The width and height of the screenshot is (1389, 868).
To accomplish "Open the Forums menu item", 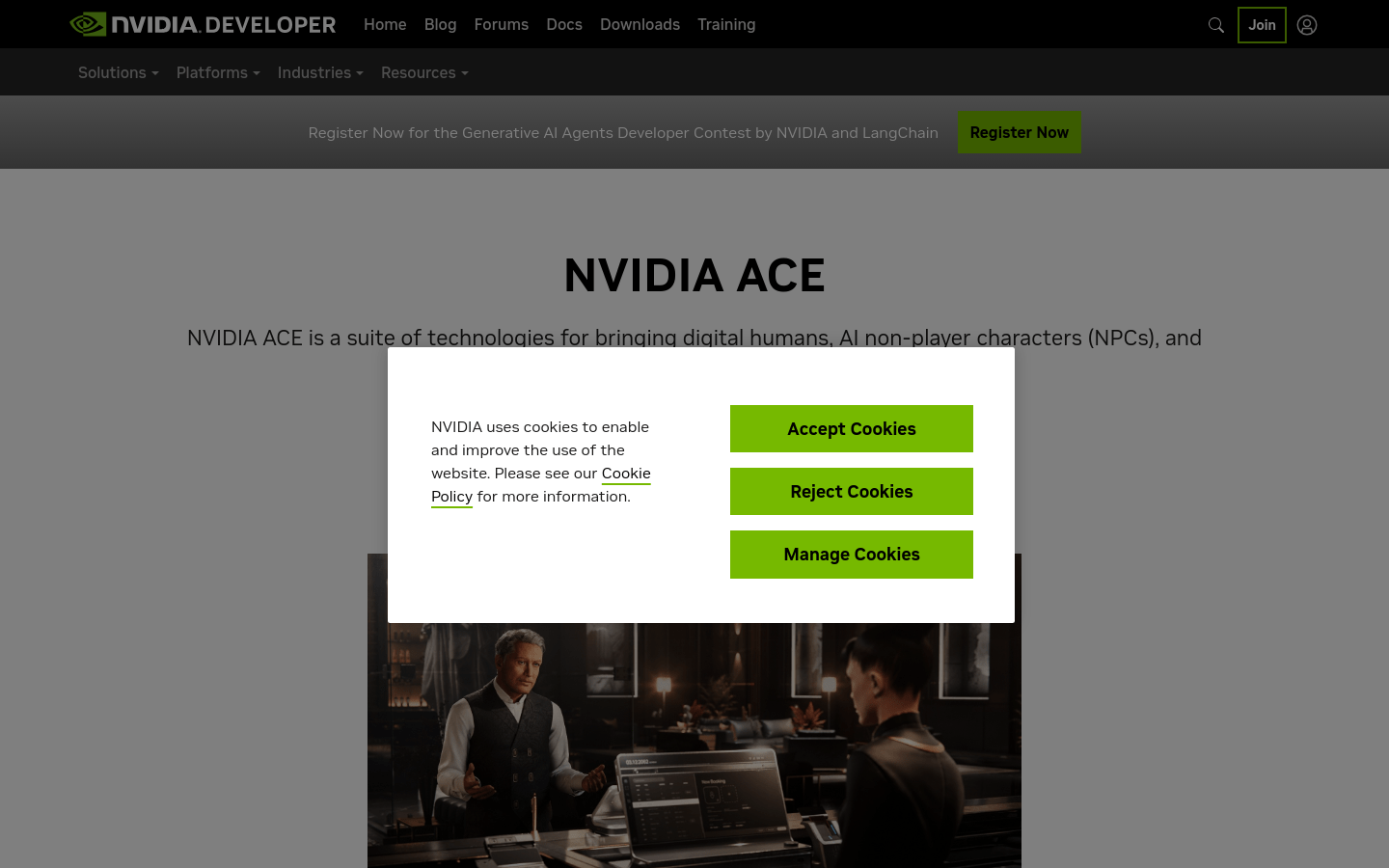I will click(x=501, y=24).
